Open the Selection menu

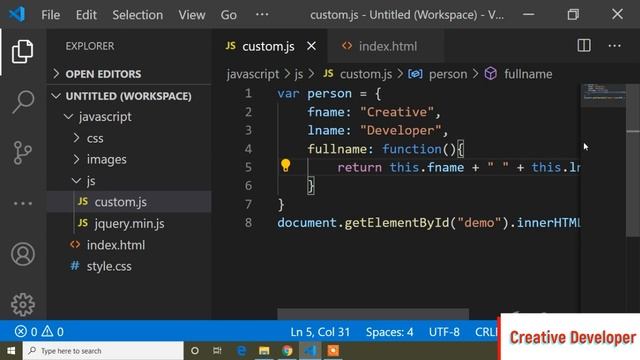(138, 15)
